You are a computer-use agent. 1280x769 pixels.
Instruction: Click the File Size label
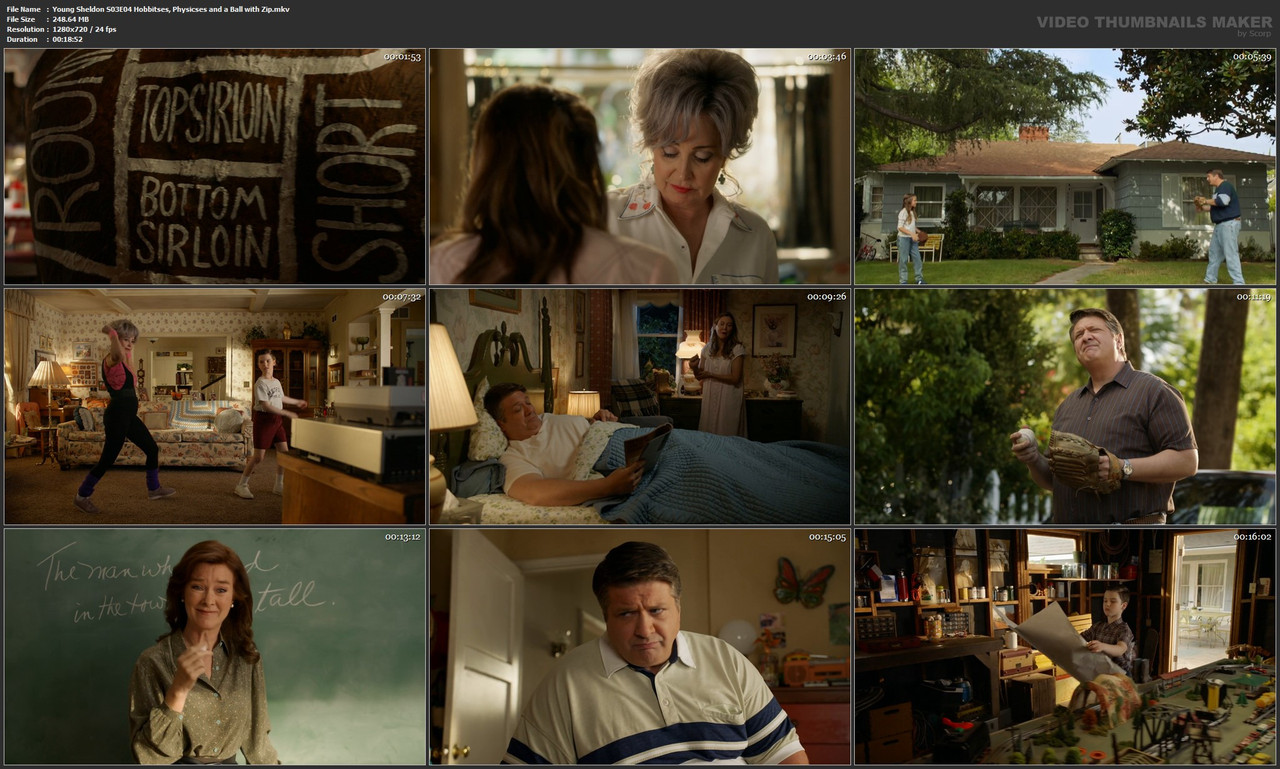tap(21, 19)
